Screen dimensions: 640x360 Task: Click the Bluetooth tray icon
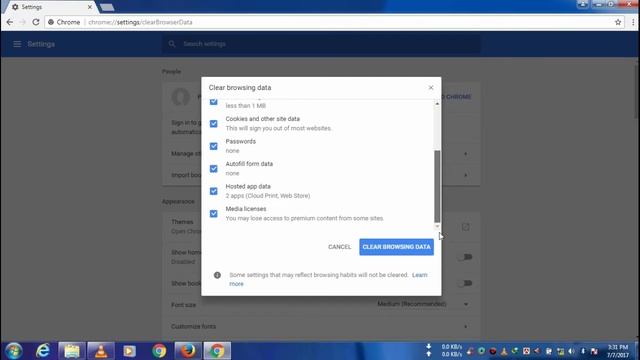click(x=583, y=351)
